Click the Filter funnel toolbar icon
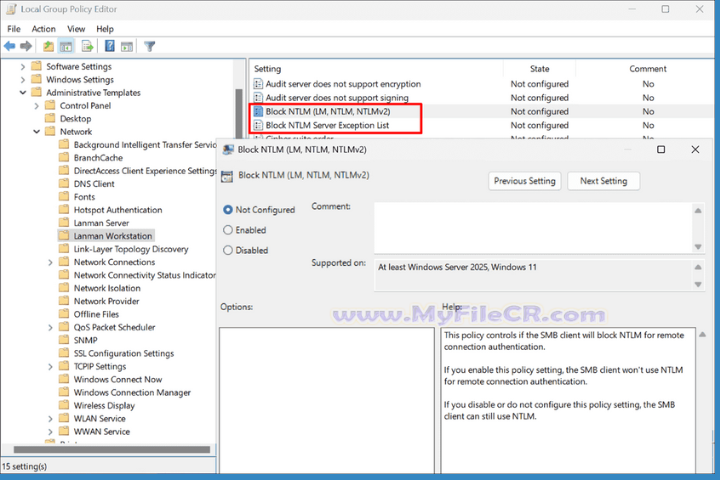Image resolution: width=720 pixels, height=480 pixels. (x=150, y=46)
